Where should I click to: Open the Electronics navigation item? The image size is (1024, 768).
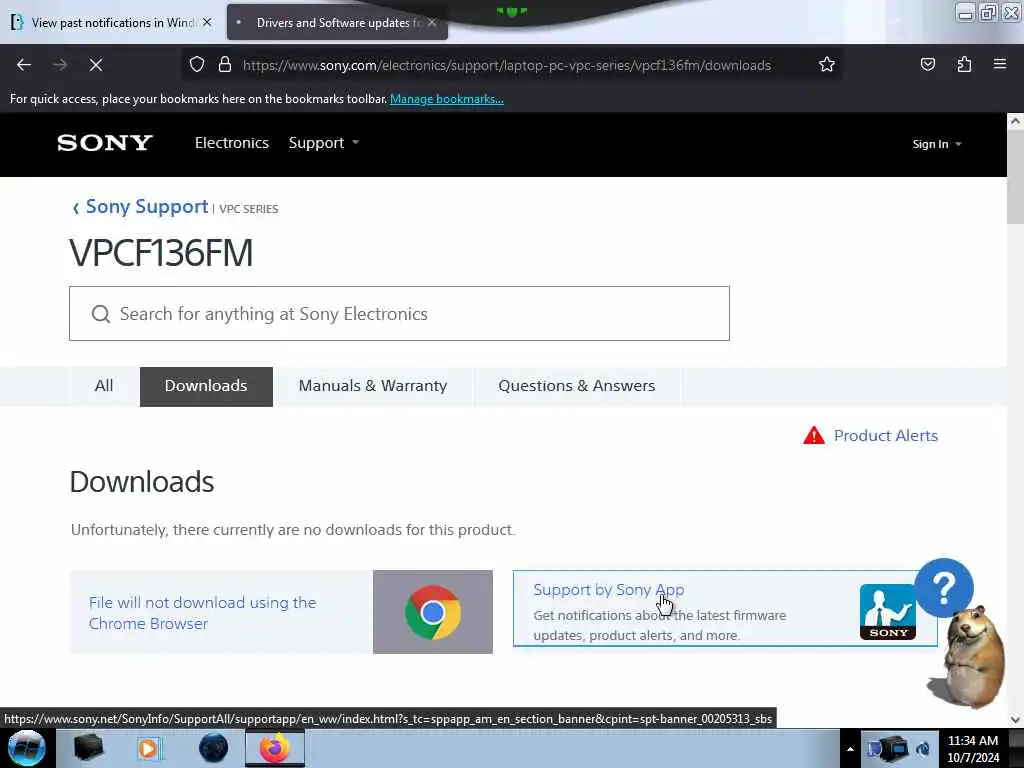pos(232,143)
